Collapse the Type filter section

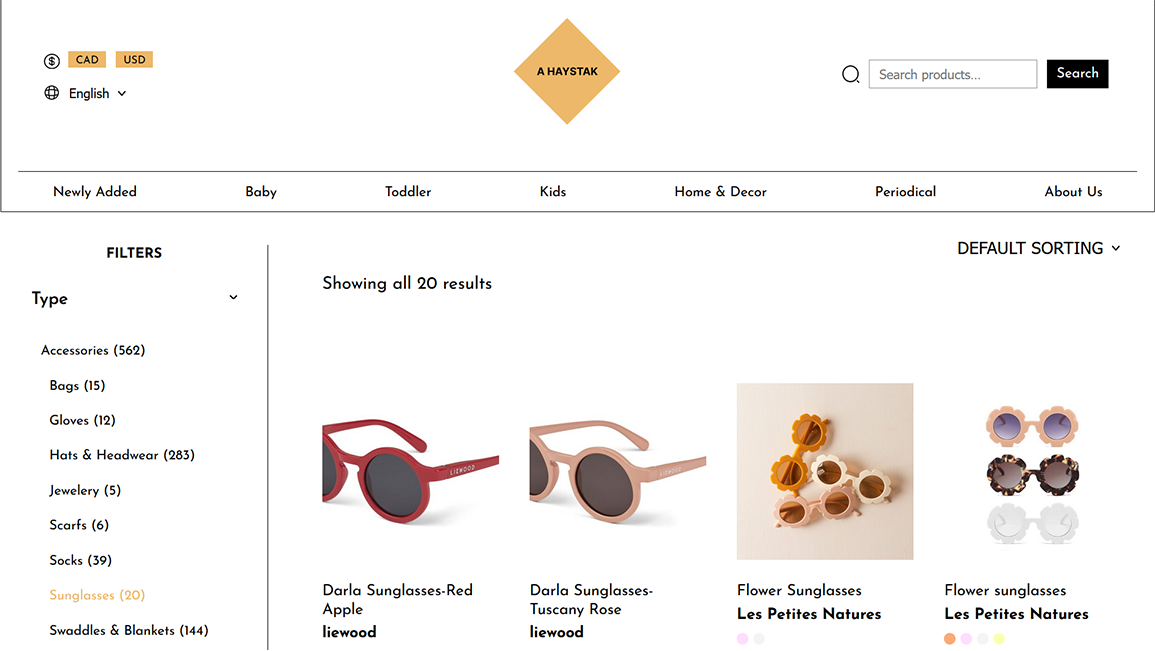pyautogui.click(x=233, y=298)
